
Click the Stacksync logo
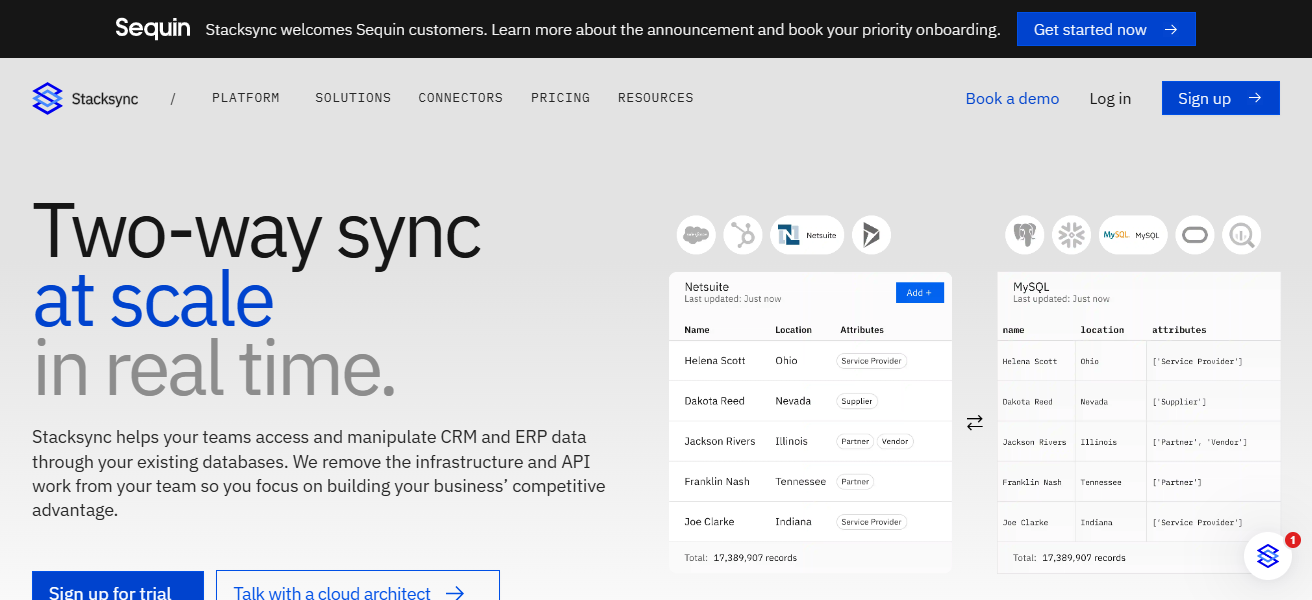(x=84, y=97)
